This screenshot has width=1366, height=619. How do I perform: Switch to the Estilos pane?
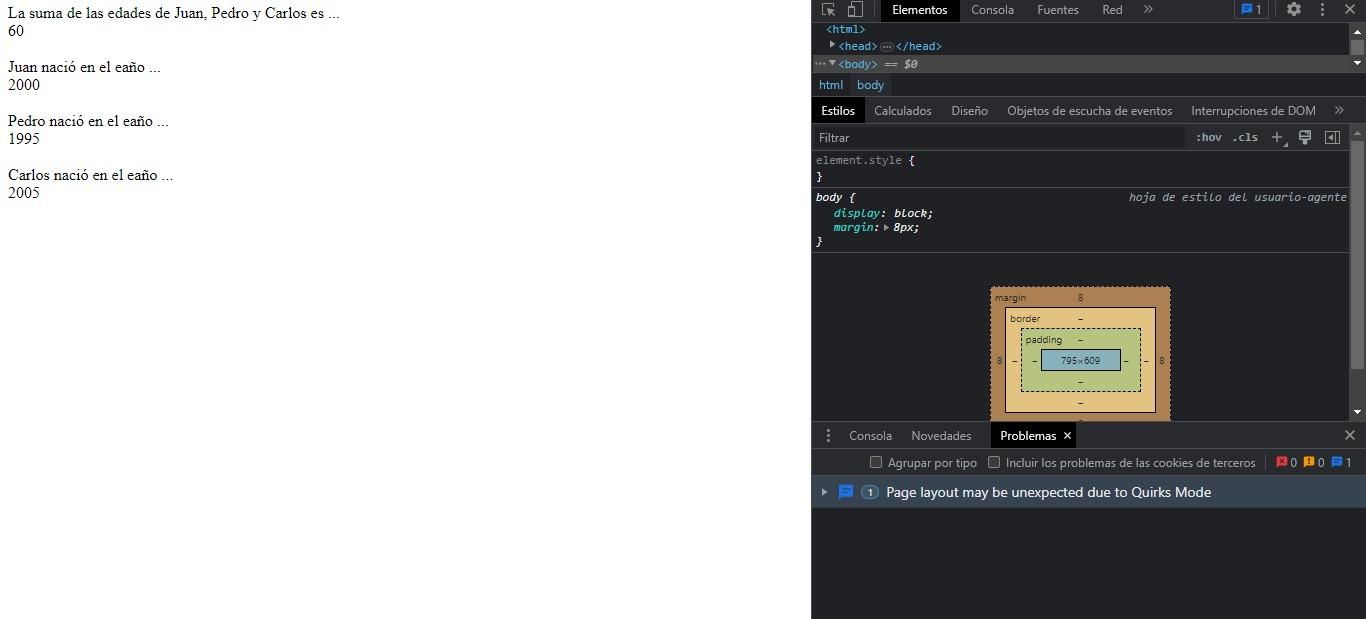(838, 111)
